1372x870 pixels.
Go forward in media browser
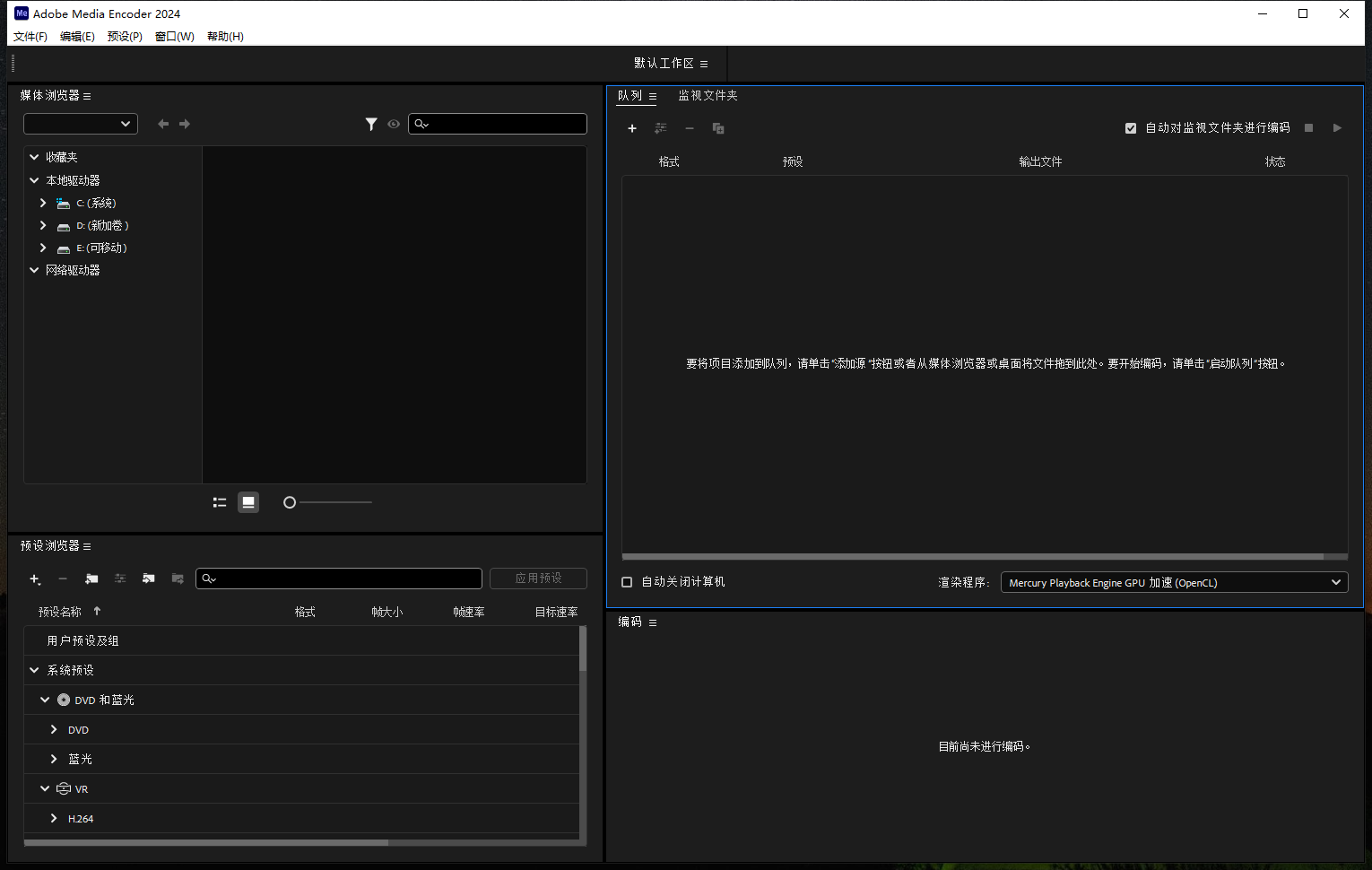[185, 124]
